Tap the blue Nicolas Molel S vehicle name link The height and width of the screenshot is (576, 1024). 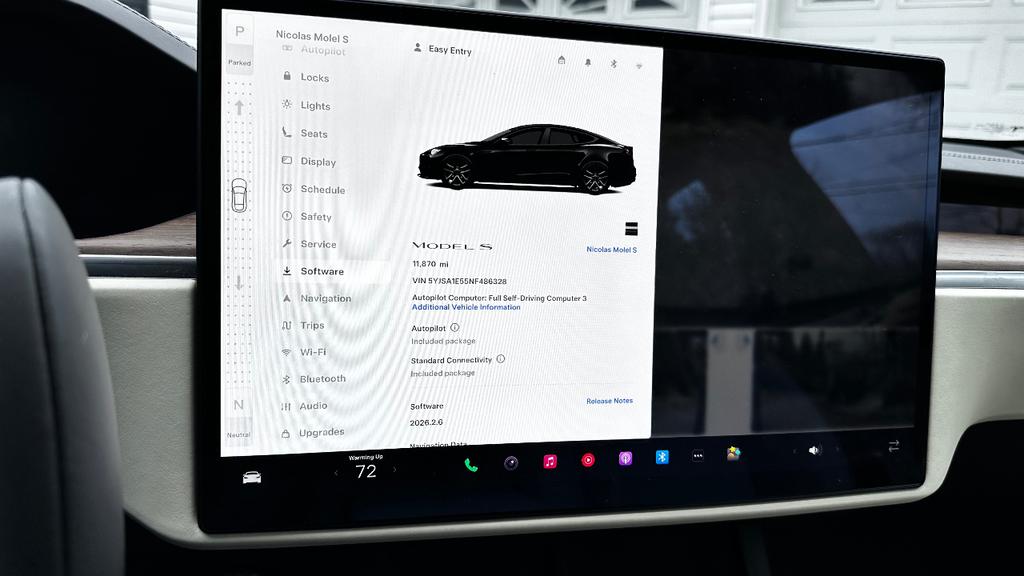[x=611, y=249]
